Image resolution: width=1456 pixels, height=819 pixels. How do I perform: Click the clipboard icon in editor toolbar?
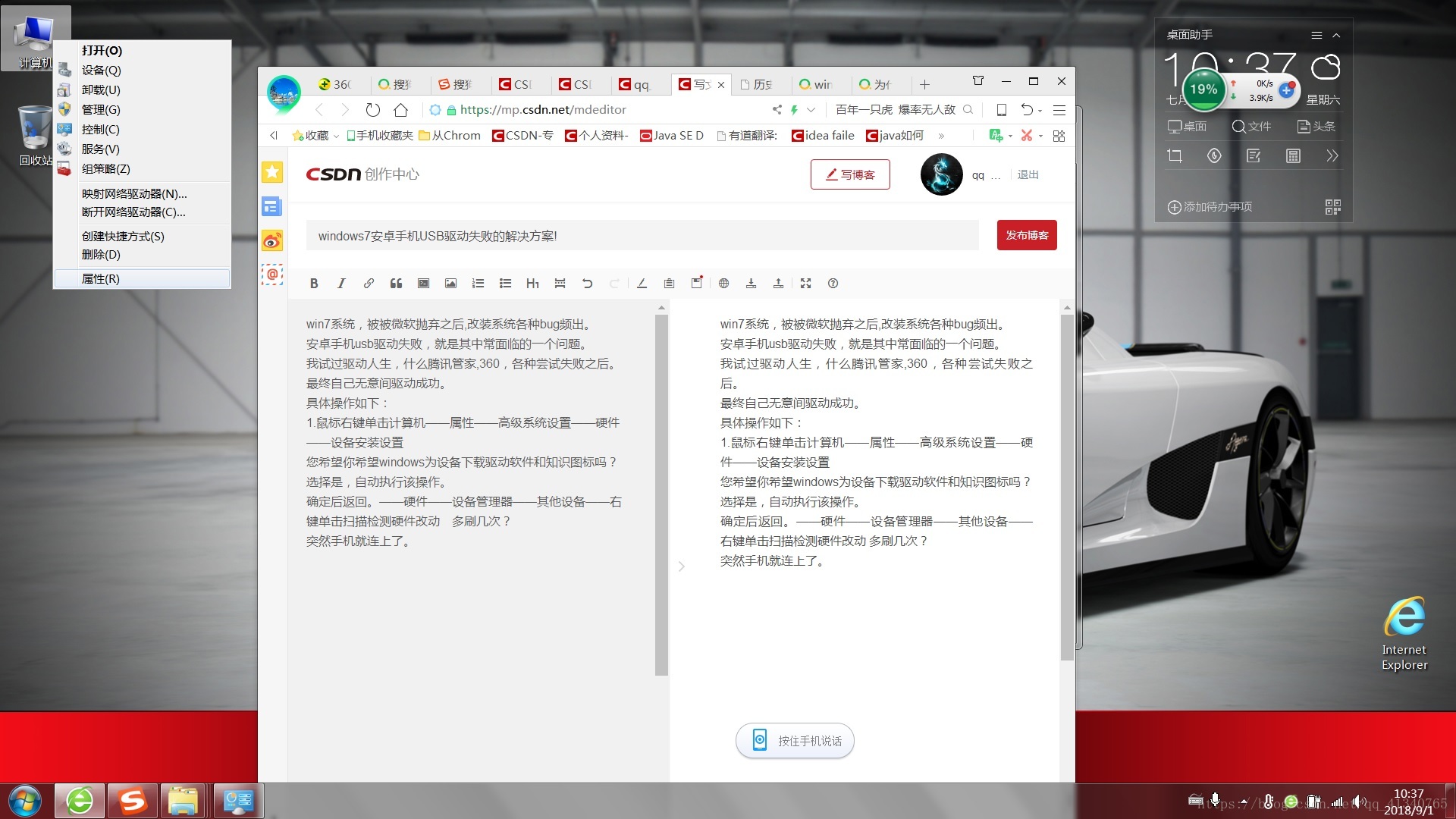[x=669, y=284]
